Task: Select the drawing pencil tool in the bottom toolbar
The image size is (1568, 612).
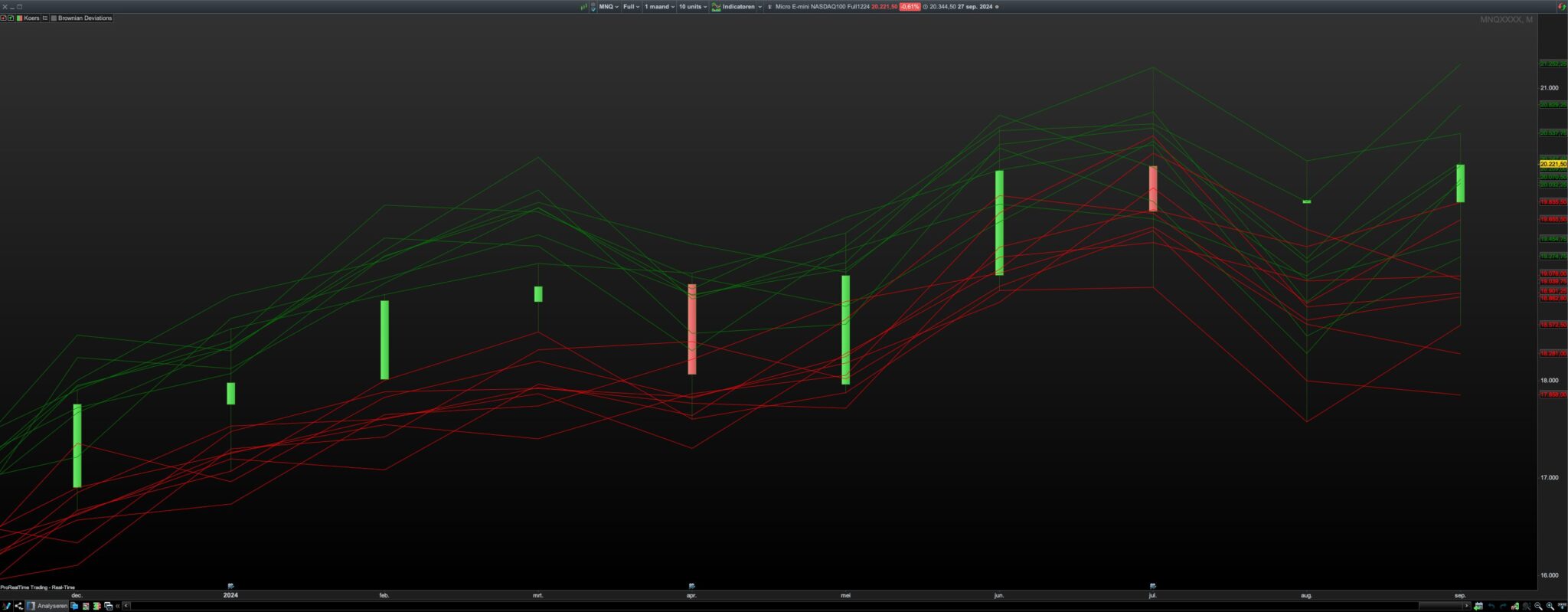Action: [x=7, y=606]
